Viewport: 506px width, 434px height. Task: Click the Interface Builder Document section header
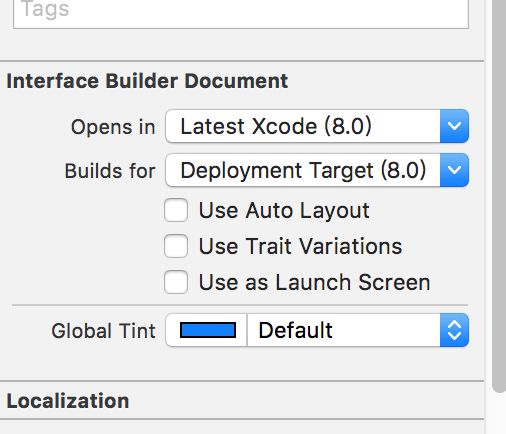tap(147, 81)
